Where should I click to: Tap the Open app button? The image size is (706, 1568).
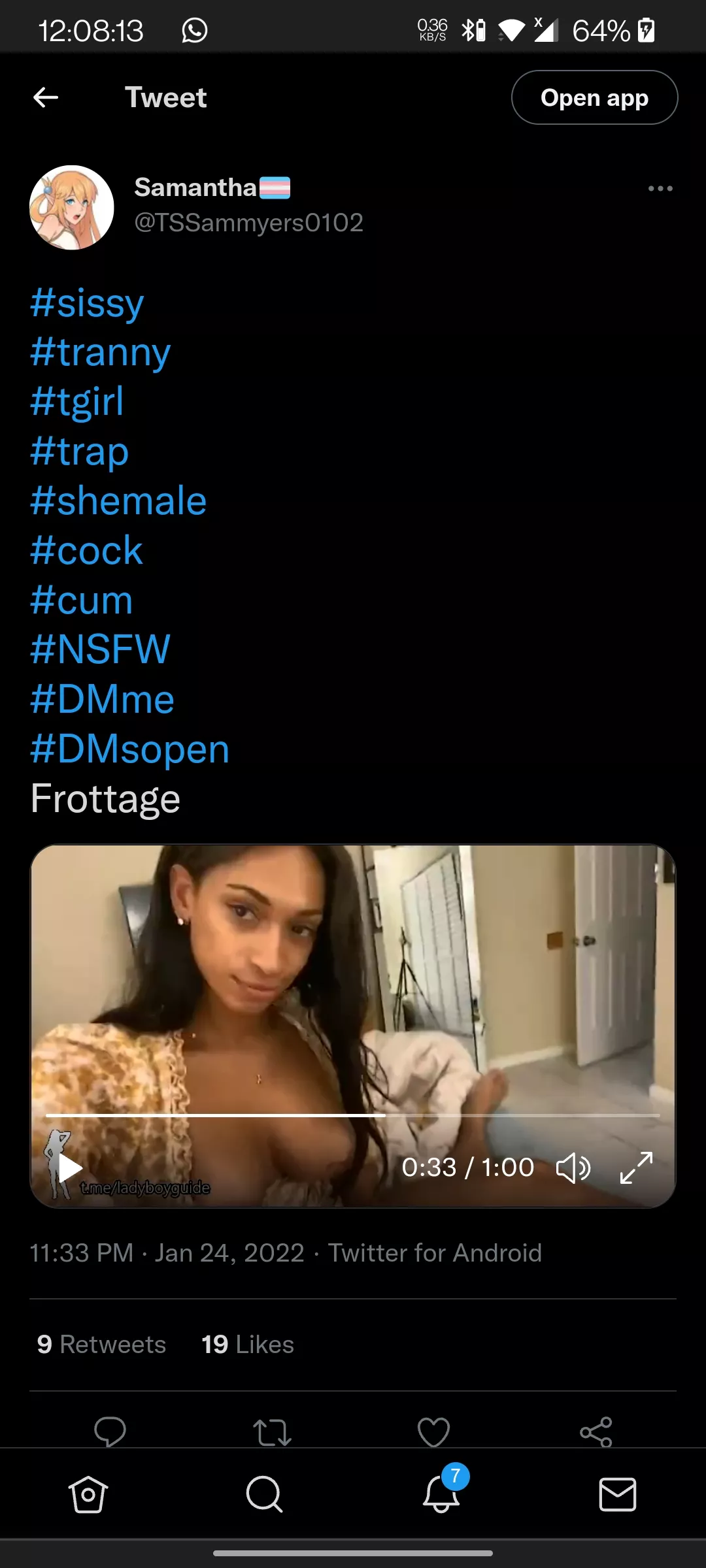[x=594, y=97]
